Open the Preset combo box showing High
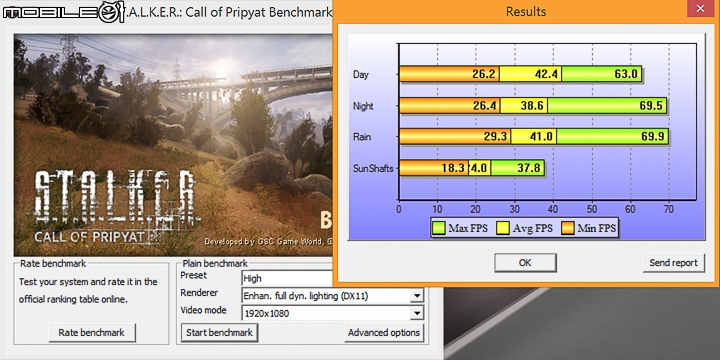Image resolution: width=720 pixels, height=360 pixels. 287,278
